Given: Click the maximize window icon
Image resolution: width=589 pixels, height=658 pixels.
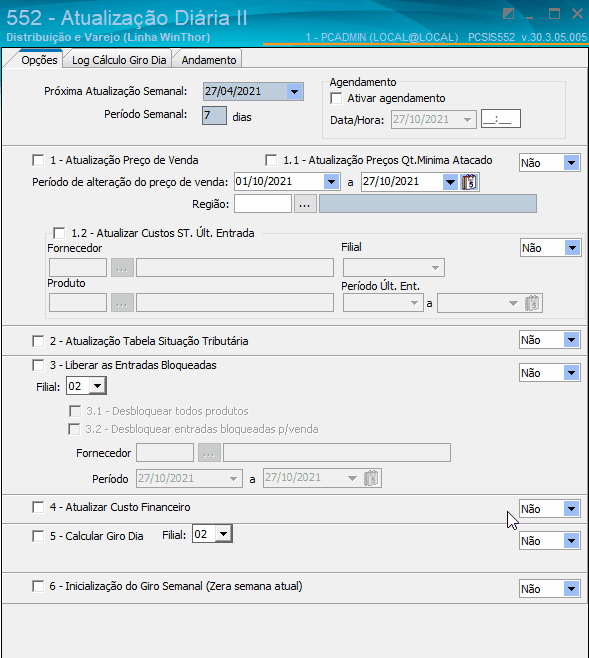Looking at the screenshot, I should tap(554, 14).
